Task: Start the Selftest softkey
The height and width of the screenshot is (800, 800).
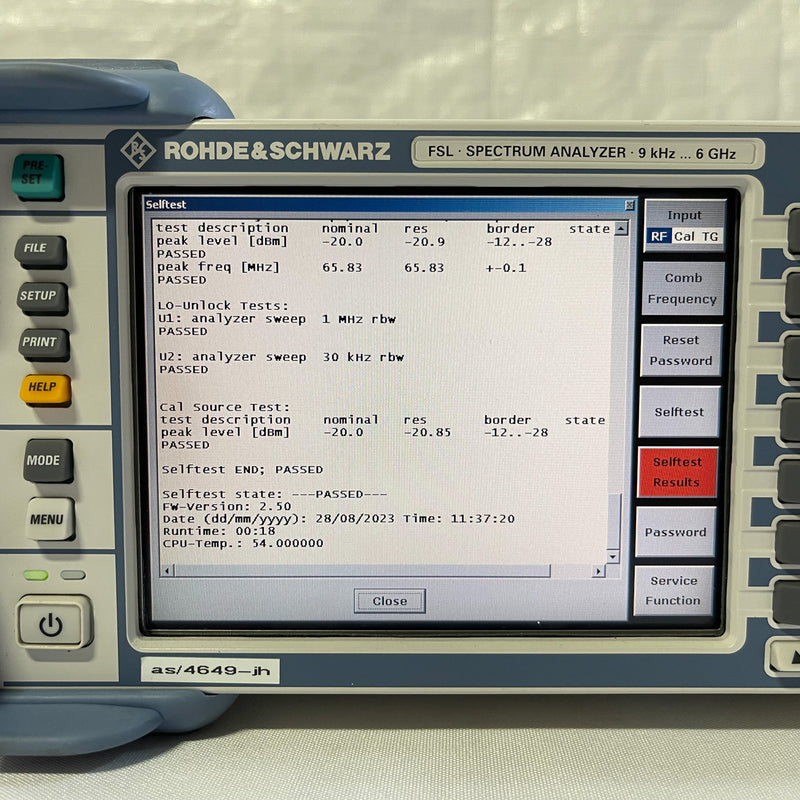Action: [679, 411]
